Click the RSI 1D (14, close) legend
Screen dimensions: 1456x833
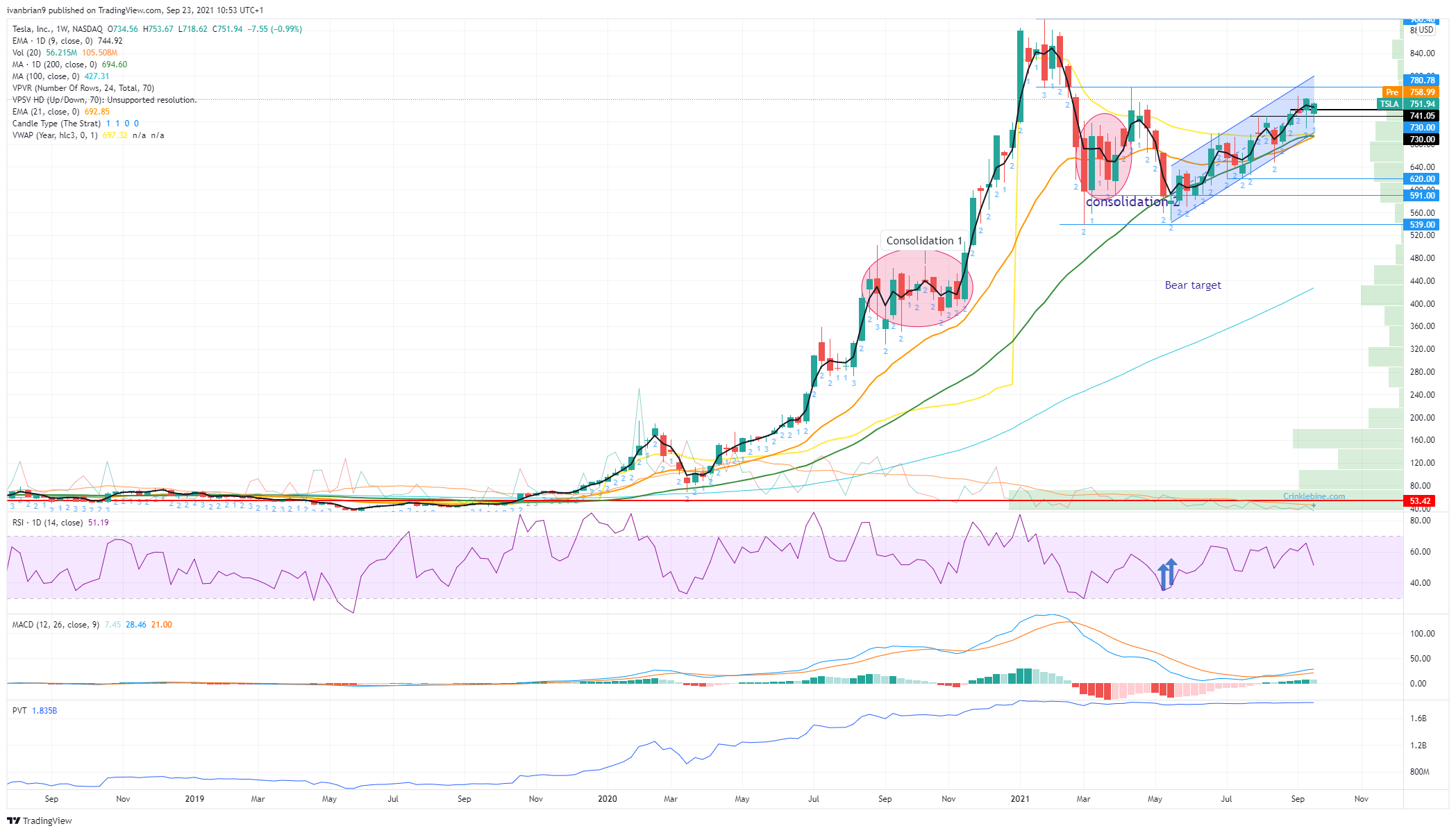coord(60,523)
